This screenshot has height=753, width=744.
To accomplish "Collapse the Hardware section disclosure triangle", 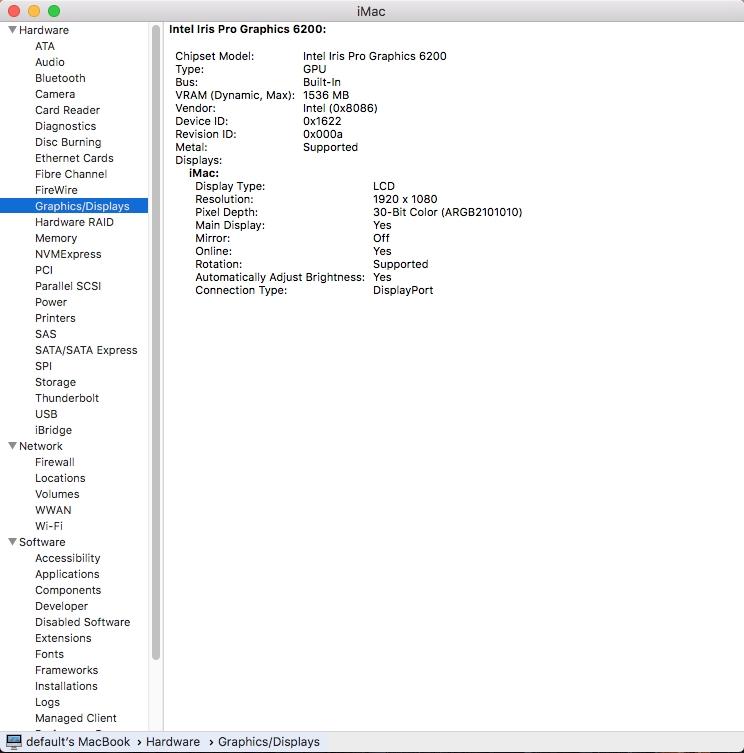I will point(12,30).
